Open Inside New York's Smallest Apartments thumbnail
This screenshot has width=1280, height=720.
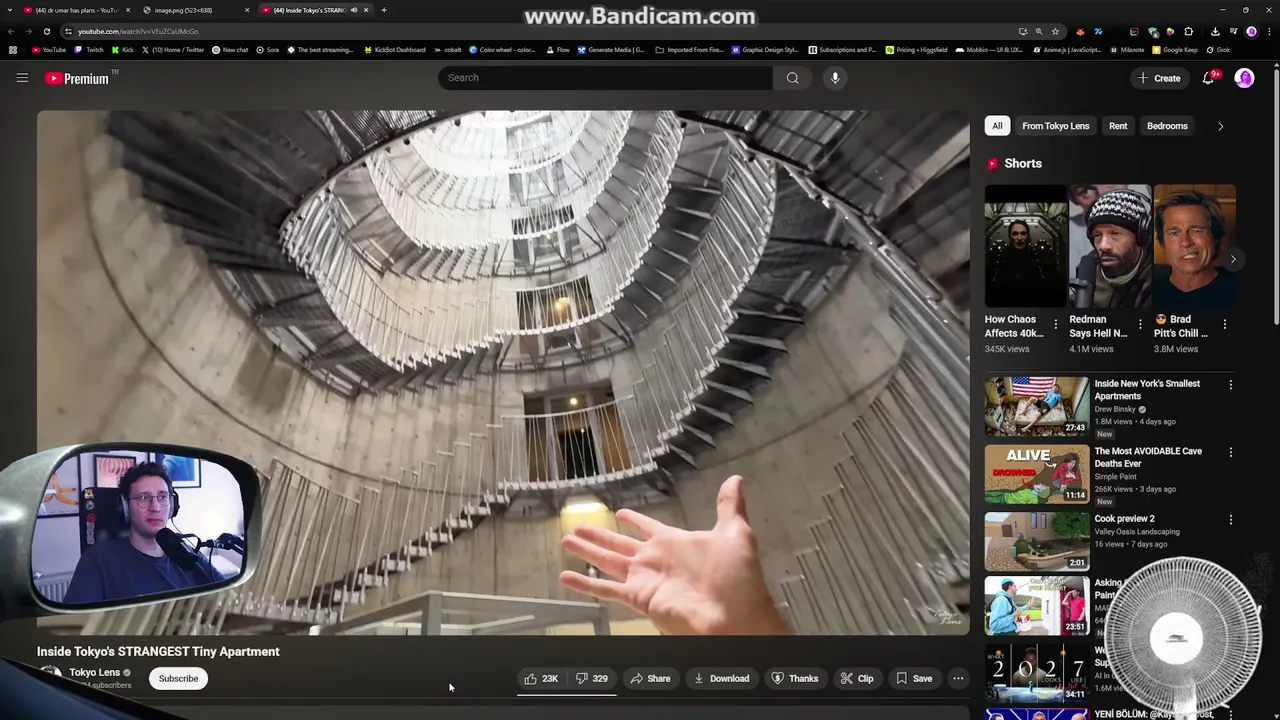[1037, 406]
